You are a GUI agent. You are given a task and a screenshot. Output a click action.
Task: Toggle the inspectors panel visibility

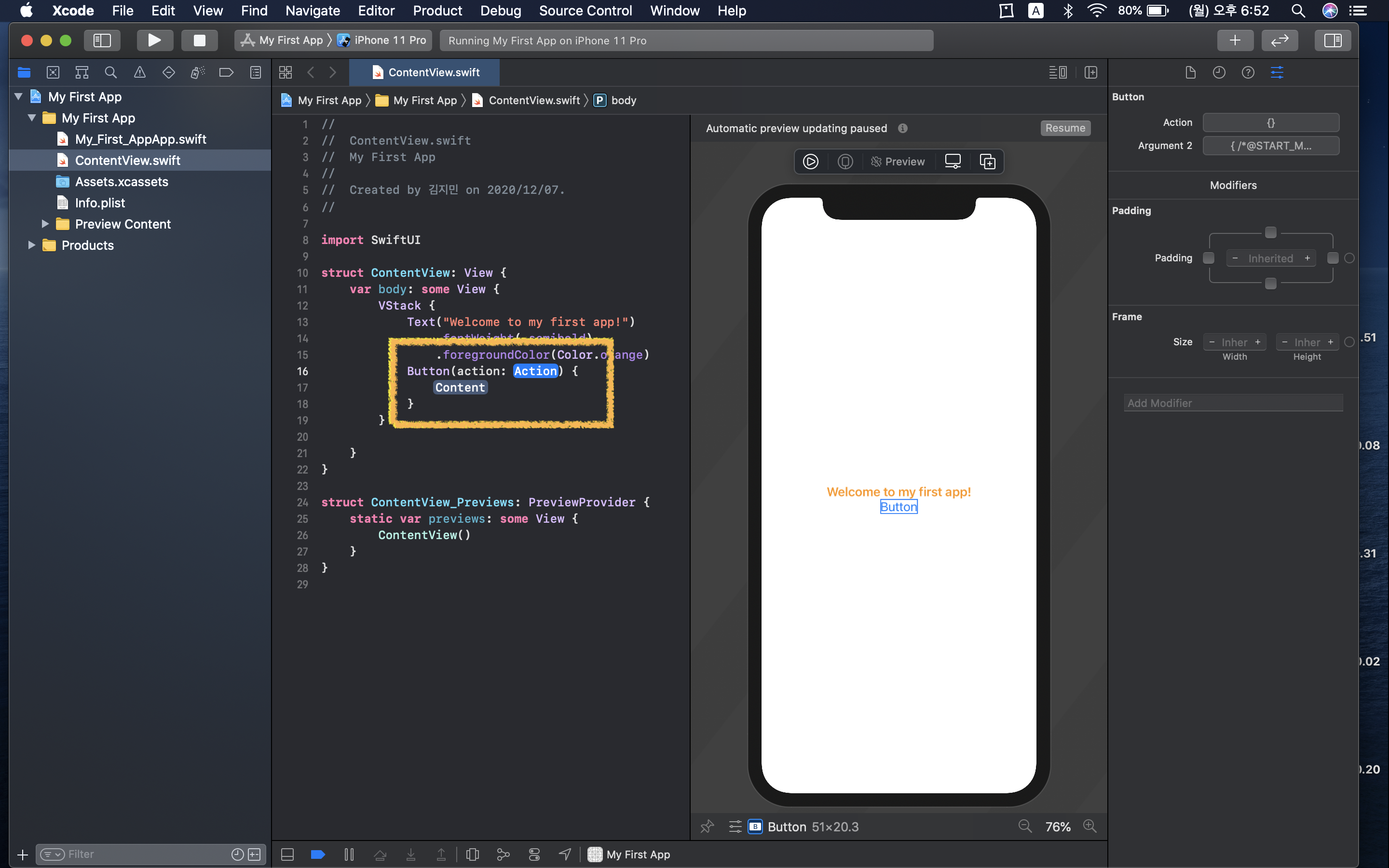(x=1333, y=40)
